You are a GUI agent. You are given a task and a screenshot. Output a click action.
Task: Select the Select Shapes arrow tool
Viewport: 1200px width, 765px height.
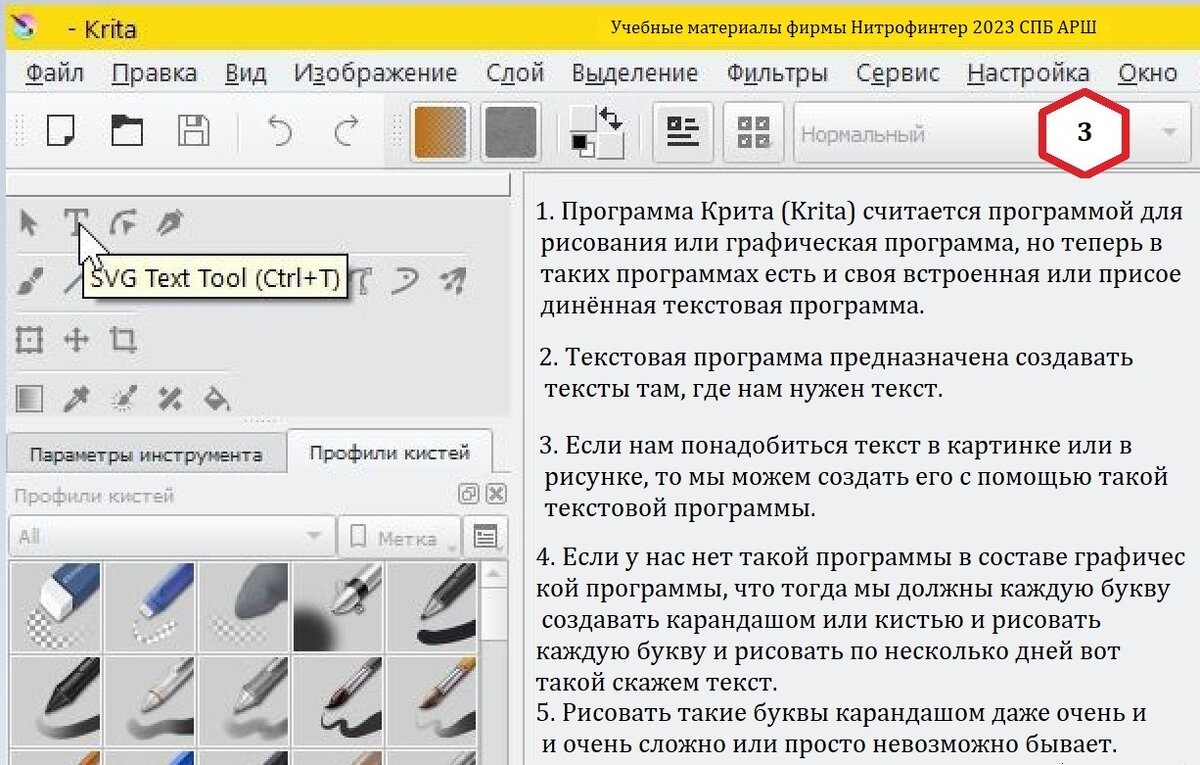click(x=29, y=223)
